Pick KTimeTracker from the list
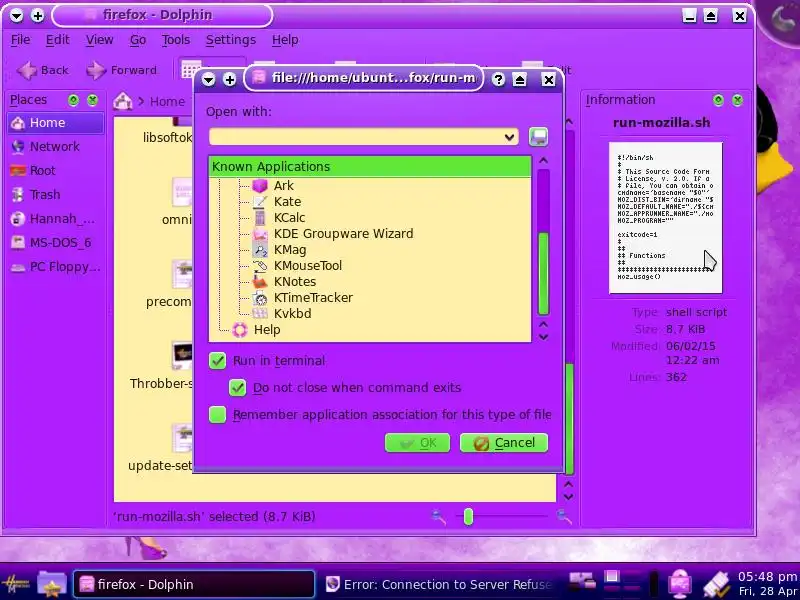This screenshot has height=600, width=800. [313, 297]
